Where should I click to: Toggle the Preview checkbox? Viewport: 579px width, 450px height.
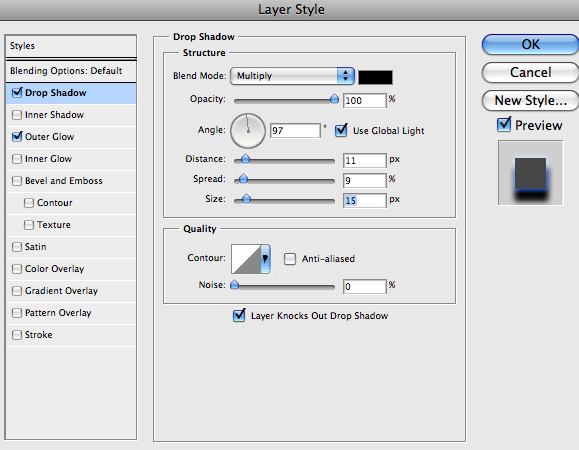click(504, 125)
